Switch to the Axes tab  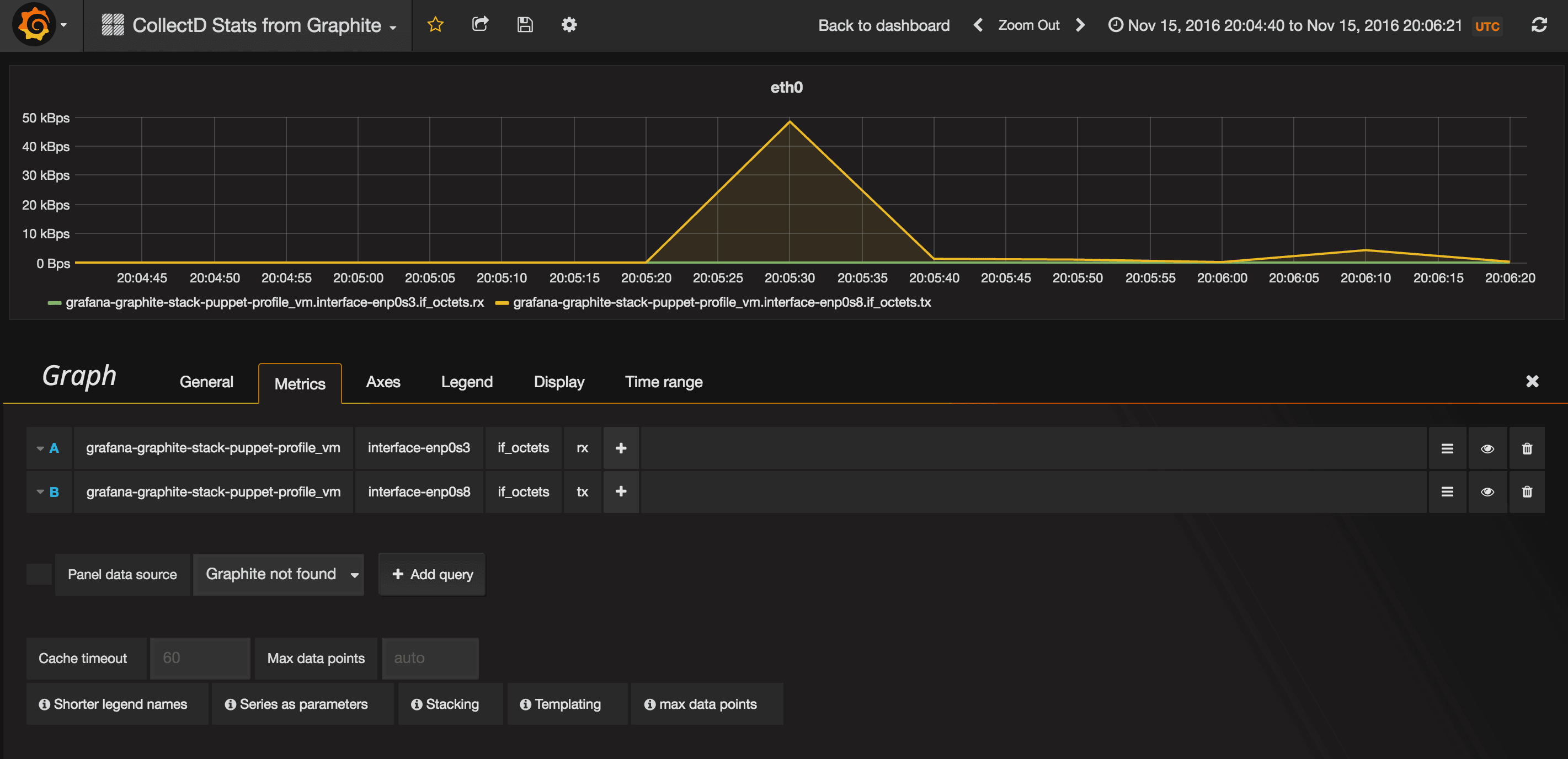click(383, 382)
